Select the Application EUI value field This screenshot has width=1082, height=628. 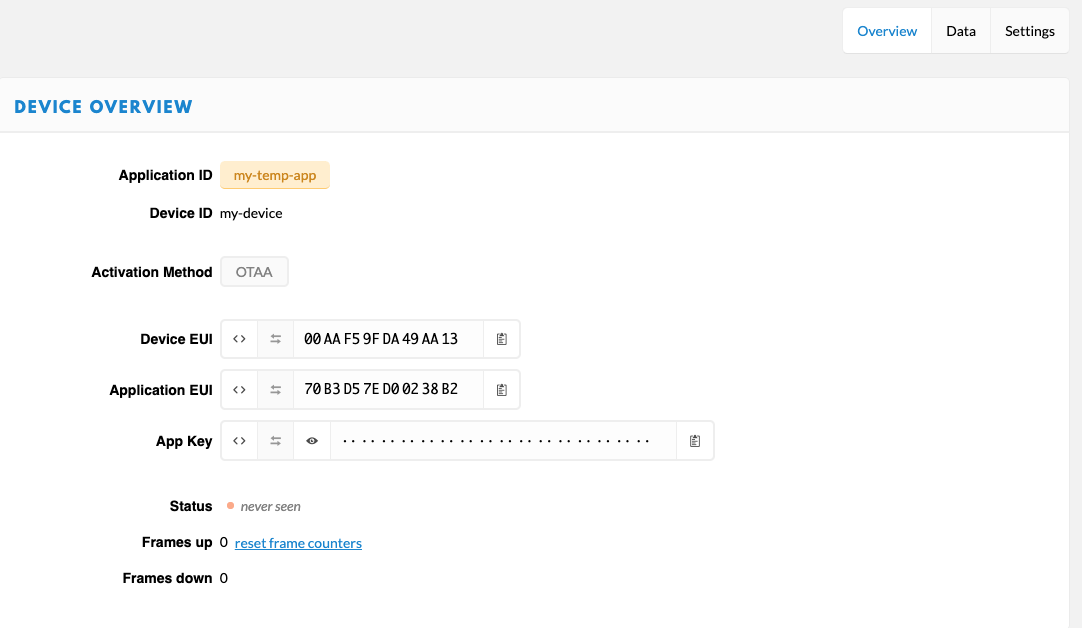tap(388, 390)
